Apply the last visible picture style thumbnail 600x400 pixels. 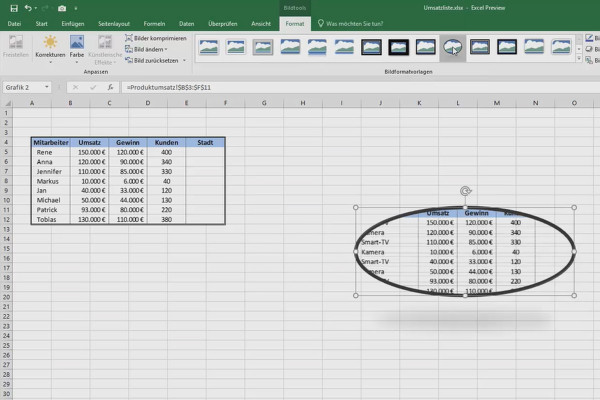click(x=561, y=47)
